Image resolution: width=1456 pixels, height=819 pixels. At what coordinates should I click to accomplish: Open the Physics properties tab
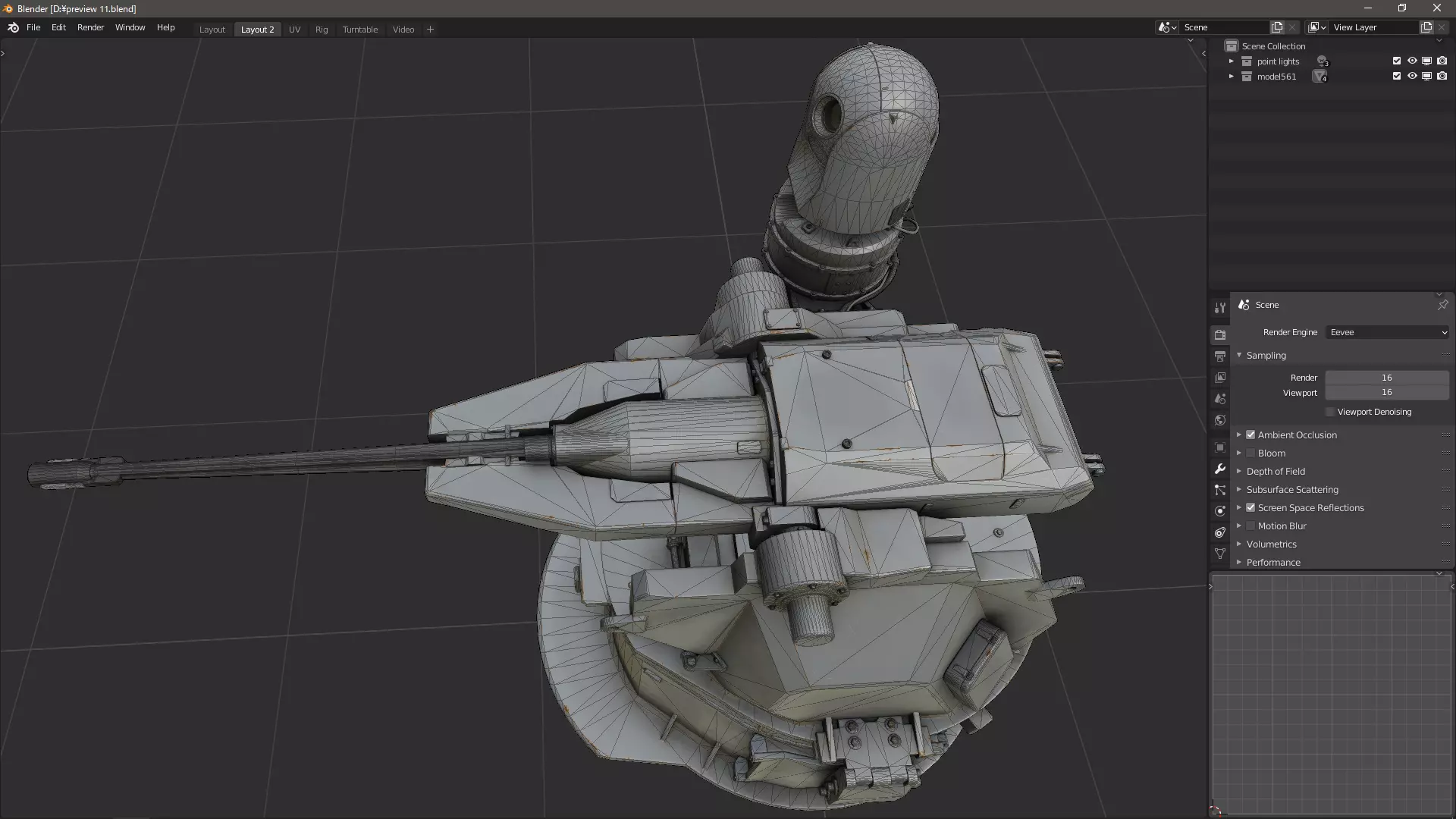pos(1219,511)
